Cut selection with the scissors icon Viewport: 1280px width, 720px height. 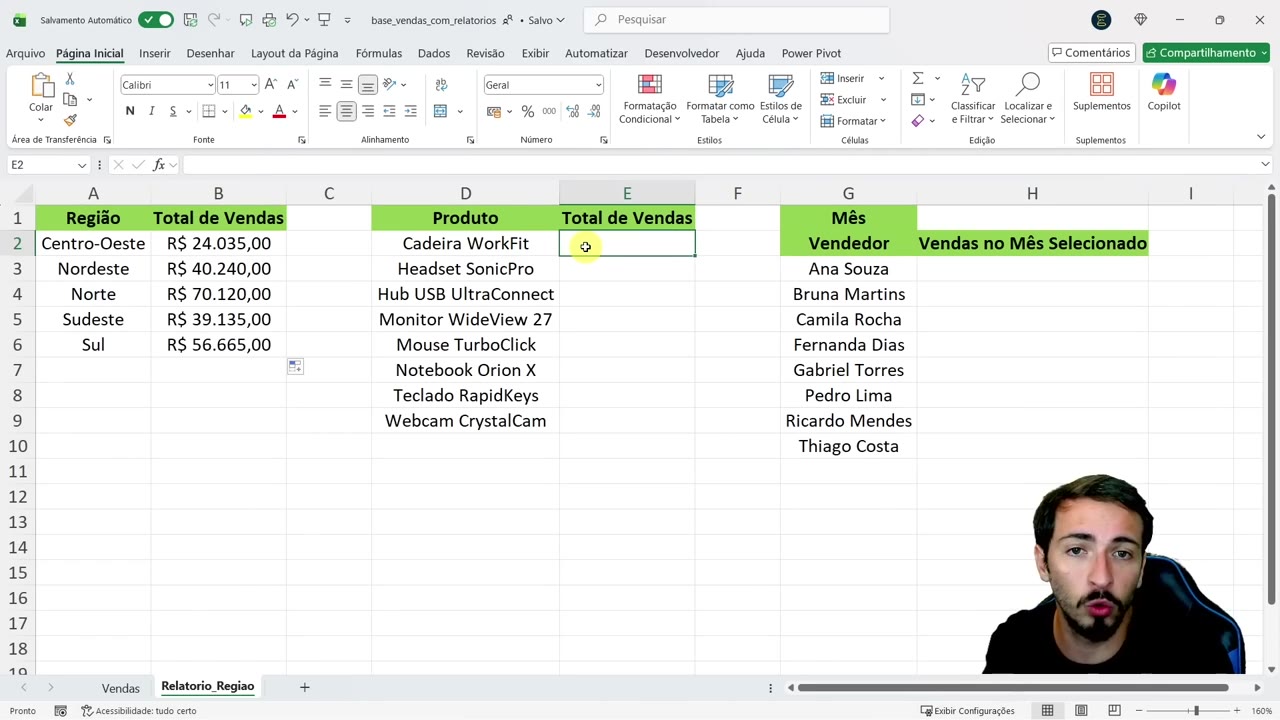[70, 79]
